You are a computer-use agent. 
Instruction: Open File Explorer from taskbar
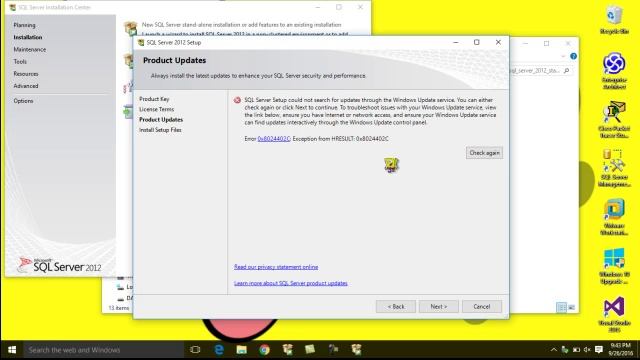click(242, 350)
